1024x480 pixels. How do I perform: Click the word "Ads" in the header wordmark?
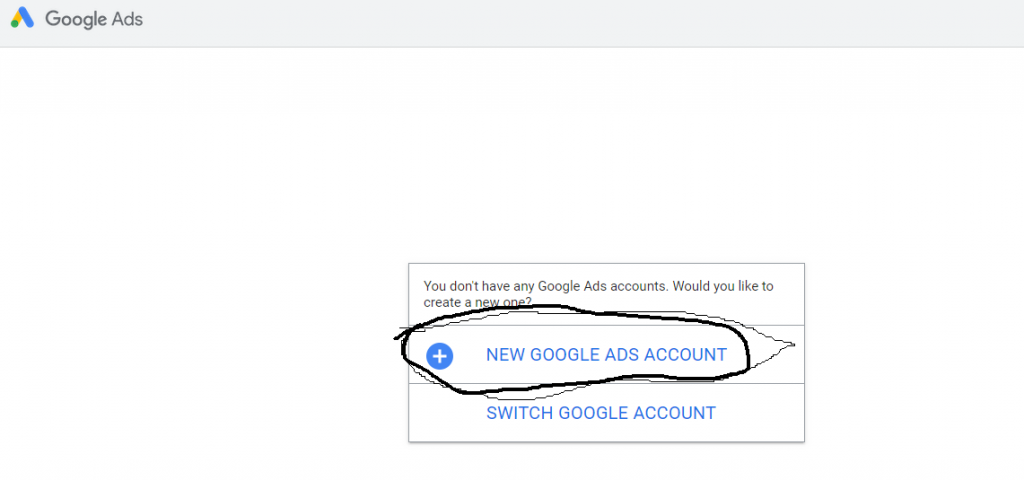127,19
